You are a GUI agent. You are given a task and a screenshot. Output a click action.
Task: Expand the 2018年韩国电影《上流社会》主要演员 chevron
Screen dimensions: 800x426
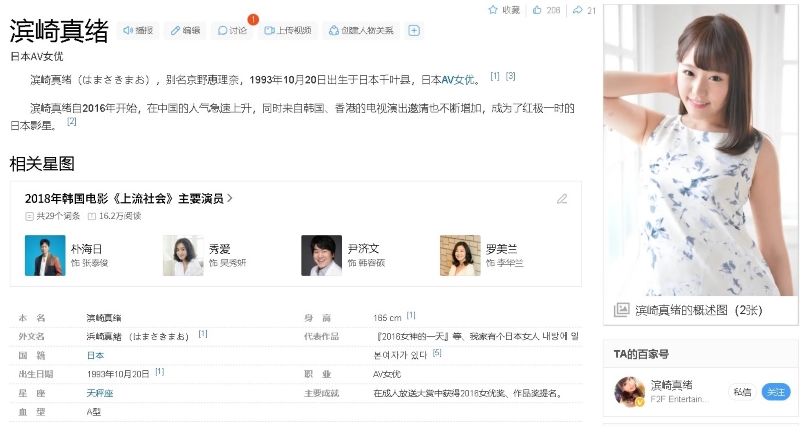pos(230,198)
